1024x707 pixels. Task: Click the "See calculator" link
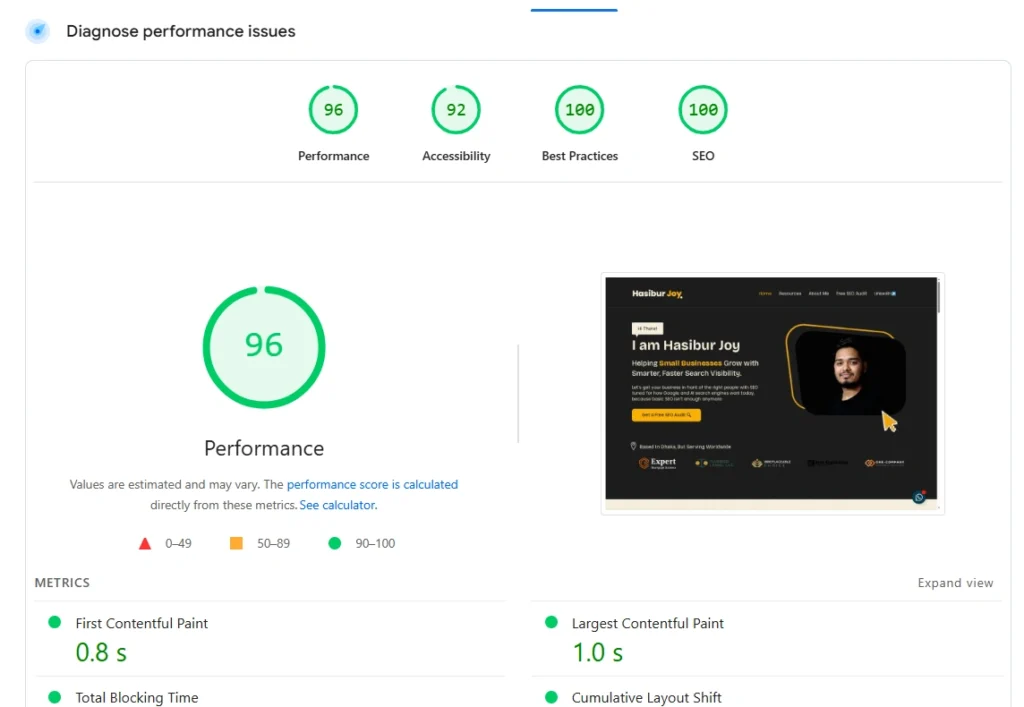(x=337, y=505)
